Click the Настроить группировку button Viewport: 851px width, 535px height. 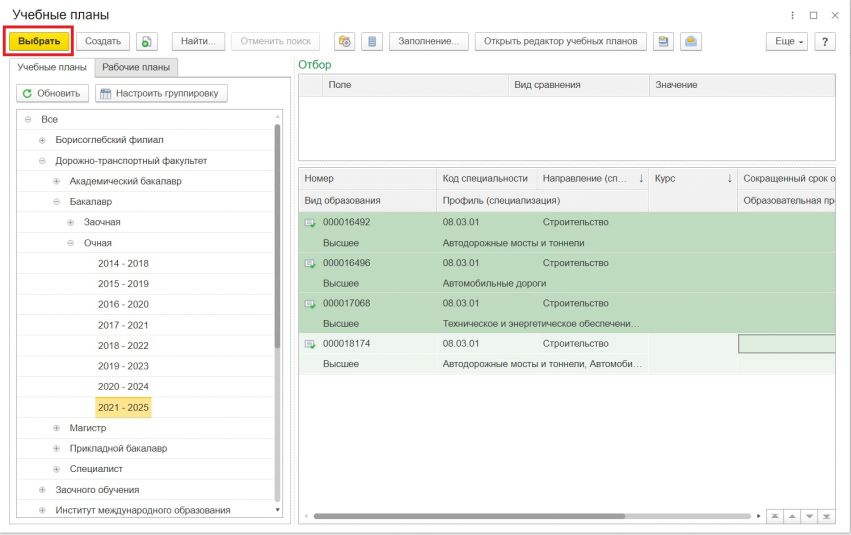(x=161, y=93)
